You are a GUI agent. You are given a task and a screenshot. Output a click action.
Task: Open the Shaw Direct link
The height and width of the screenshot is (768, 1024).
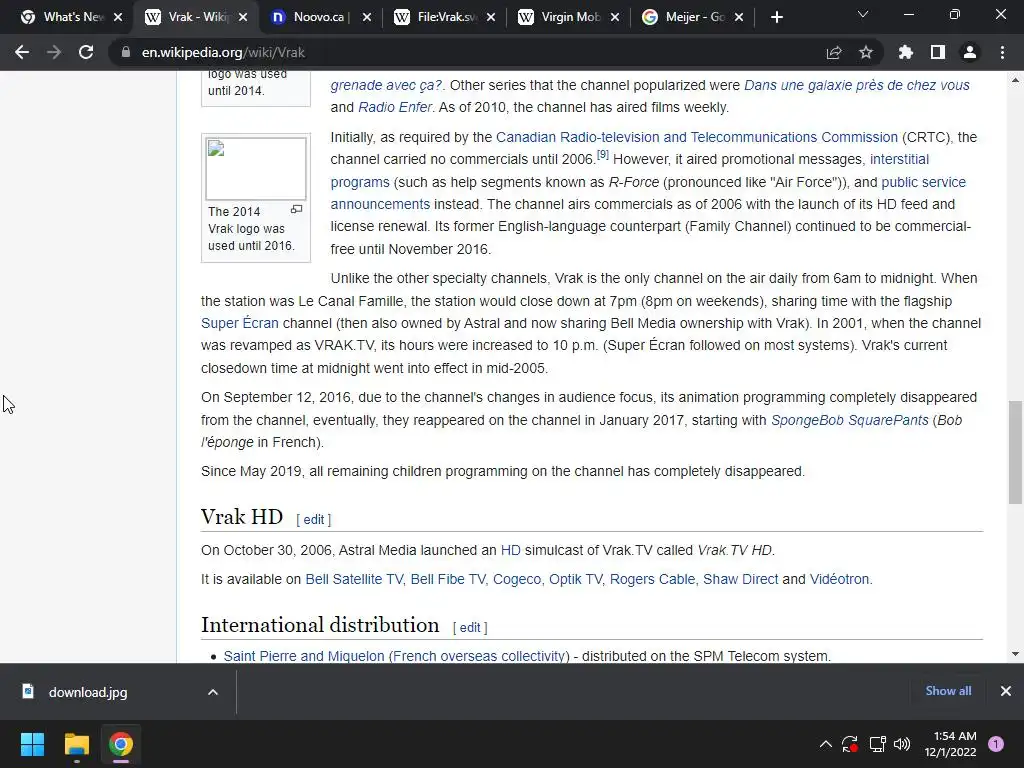click(741, 579)
